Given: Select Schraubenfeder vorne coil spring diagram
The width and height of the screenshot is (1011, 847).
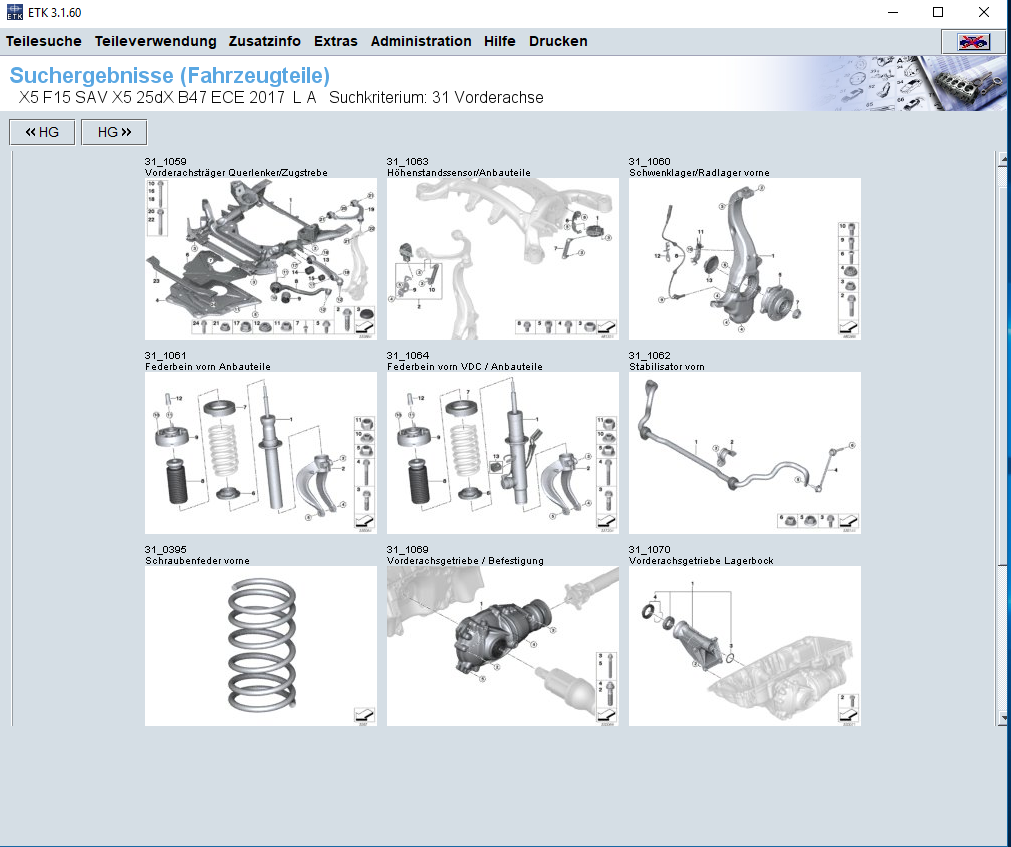Looking at the screenshot, I should 260,645.
